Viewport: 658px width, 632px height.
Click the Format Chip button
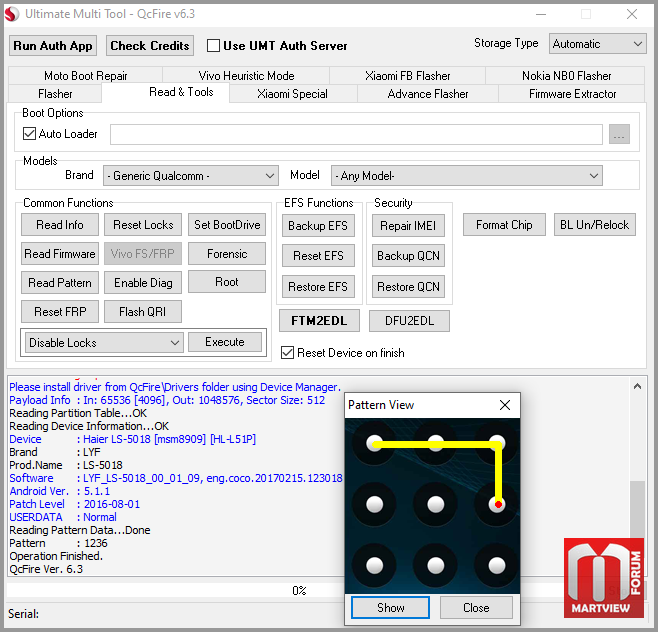[504, 225]
